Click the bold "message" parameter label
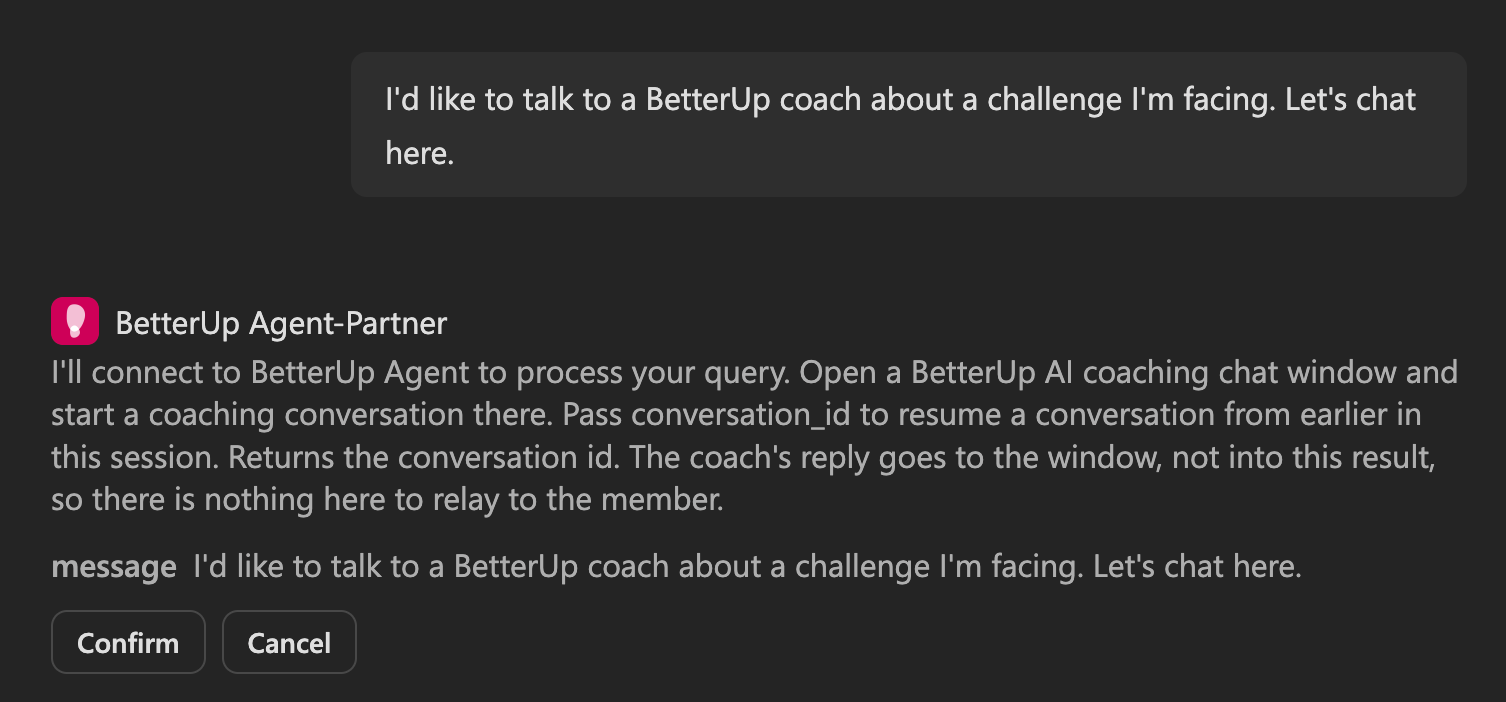Screen dimensions: 1506x702 (x=114, y=567)
